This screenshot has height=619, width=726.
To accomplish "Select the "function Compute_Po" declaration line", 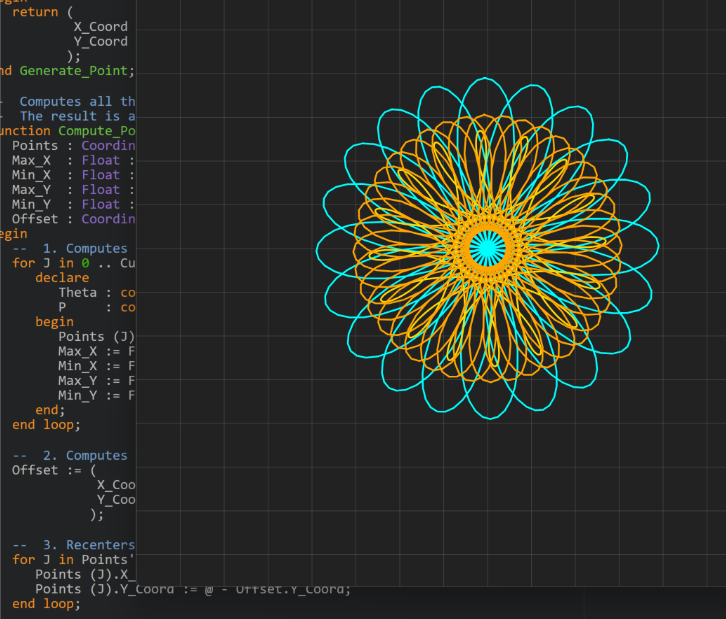I will click(67, 131).
